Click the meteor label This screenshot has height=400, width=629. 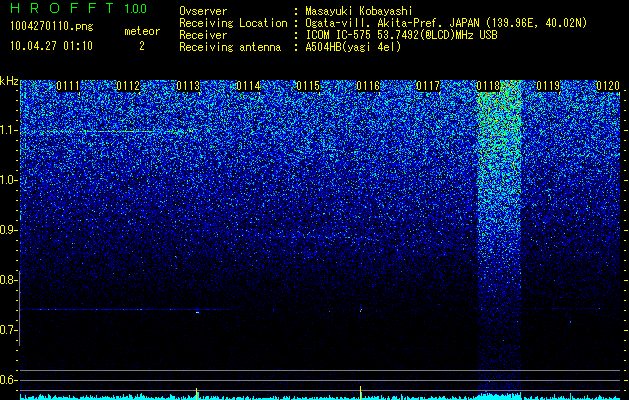(x=142, y=31)
